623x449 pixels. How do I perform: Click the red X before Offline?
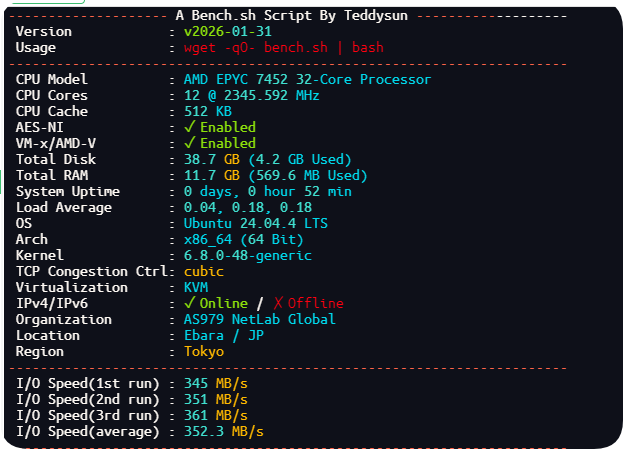point(277,303)
